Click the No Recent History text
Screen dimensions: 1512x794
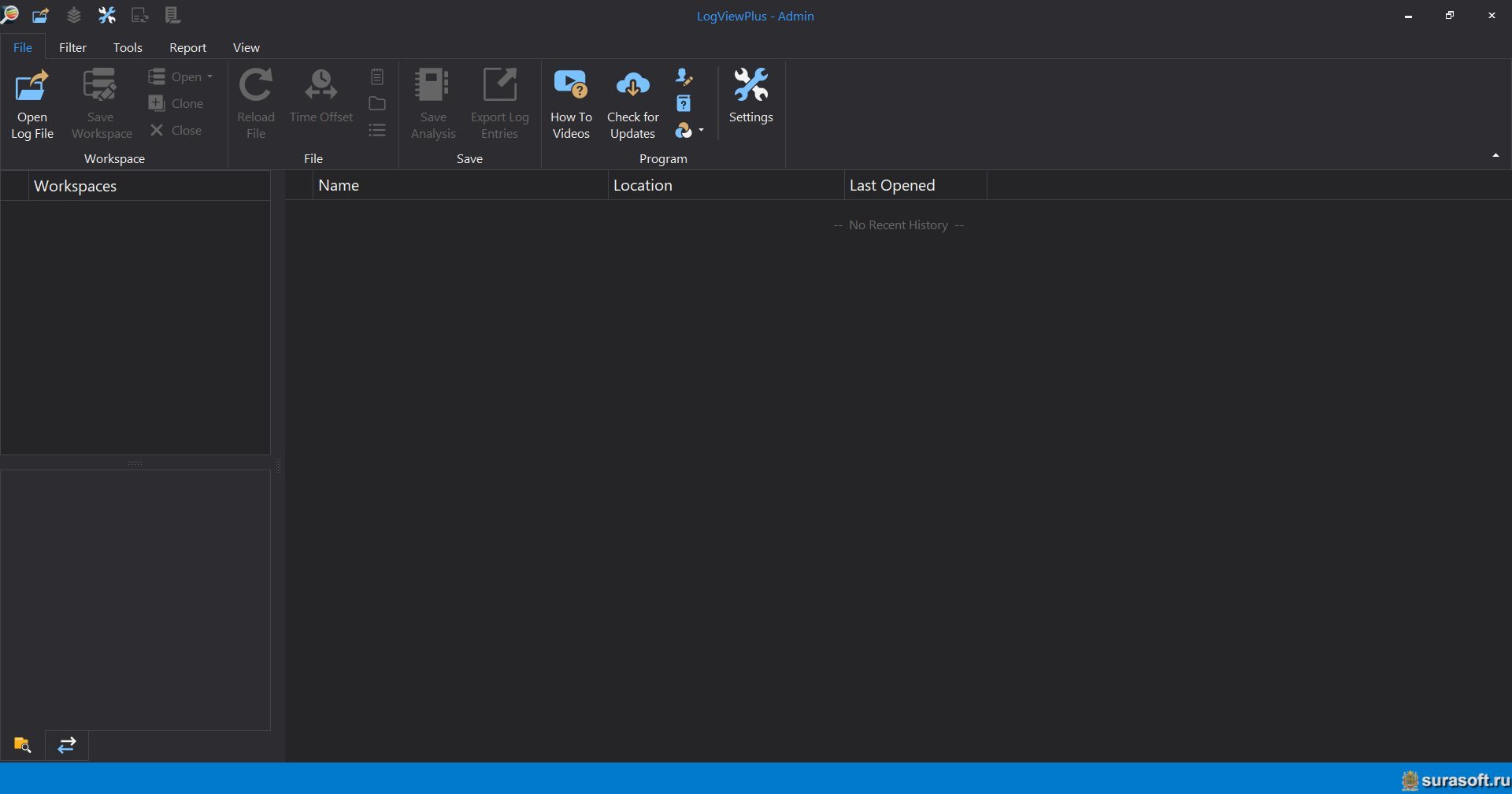coord(899,225)
